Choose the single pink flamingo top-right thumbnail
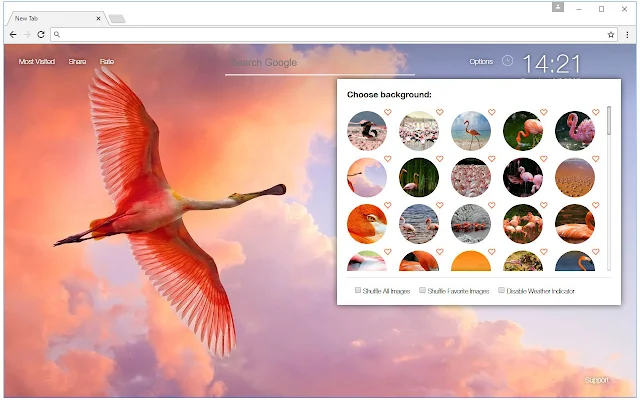Viewport: 640px width, 400px height. coord(575,131)
